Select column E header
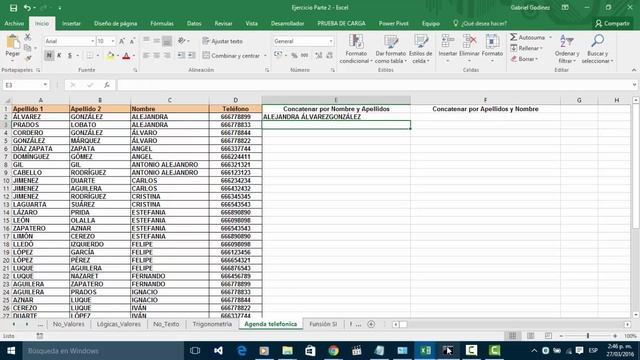640x360 pixels. tap(336, 100)
